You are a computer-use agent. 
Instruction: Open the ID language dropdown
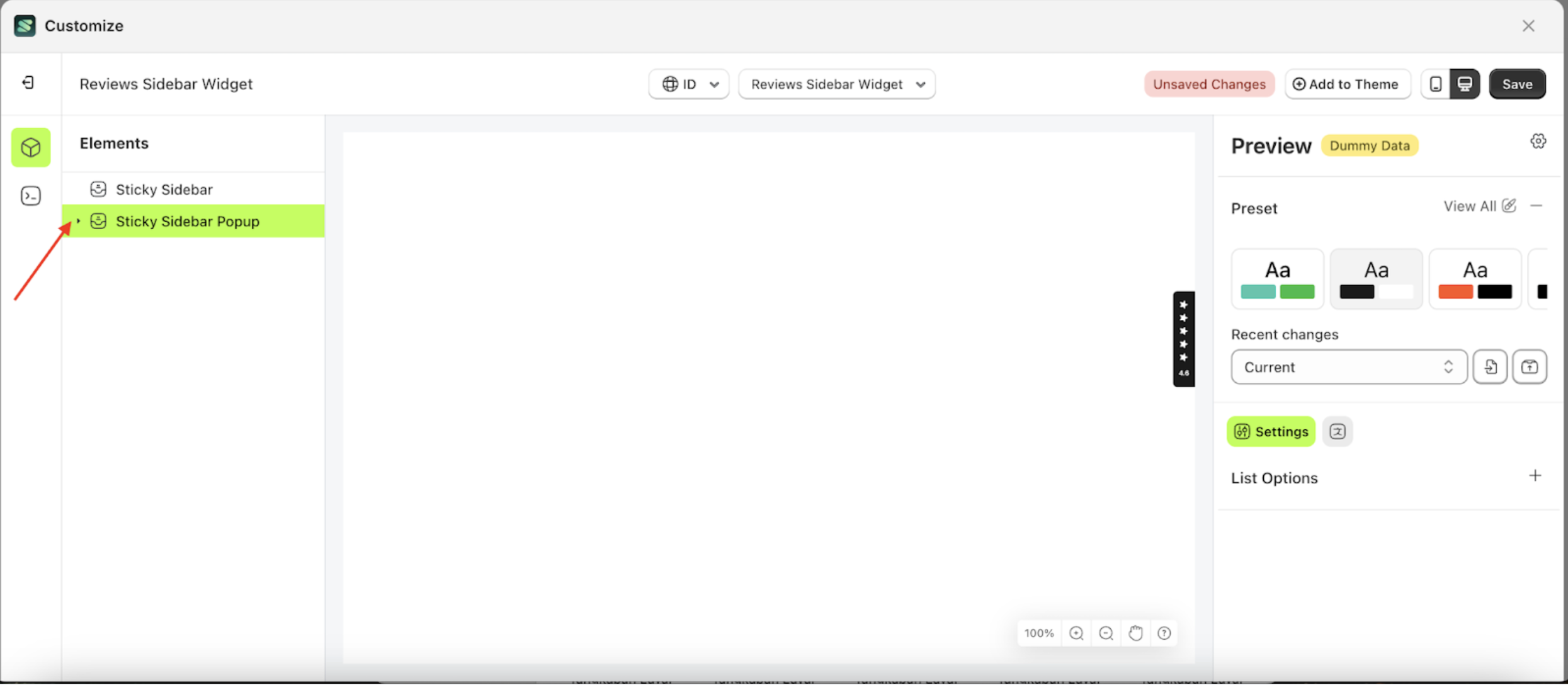click(x=688, y=84)
